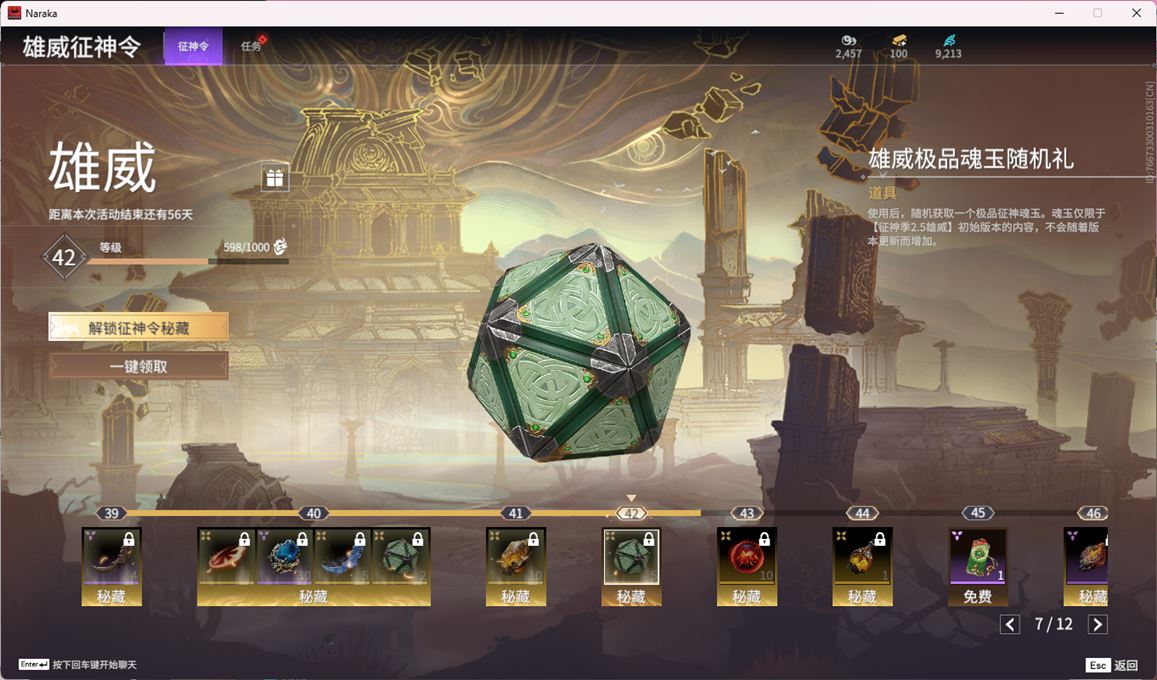Click Esc 返回 to go back
The image size is (1157, 680).
1112,665
